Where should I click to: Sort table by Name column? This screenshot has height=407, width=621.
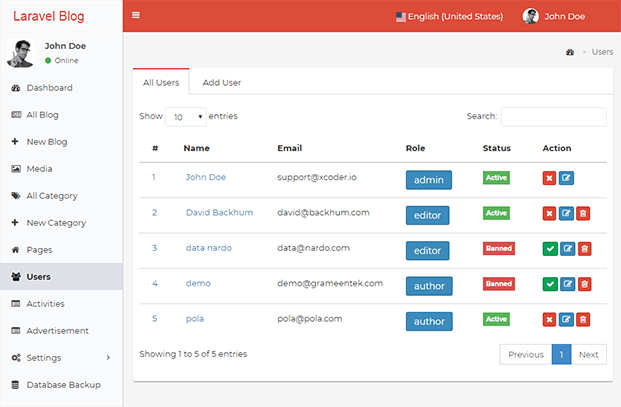[x=196, y=148]
